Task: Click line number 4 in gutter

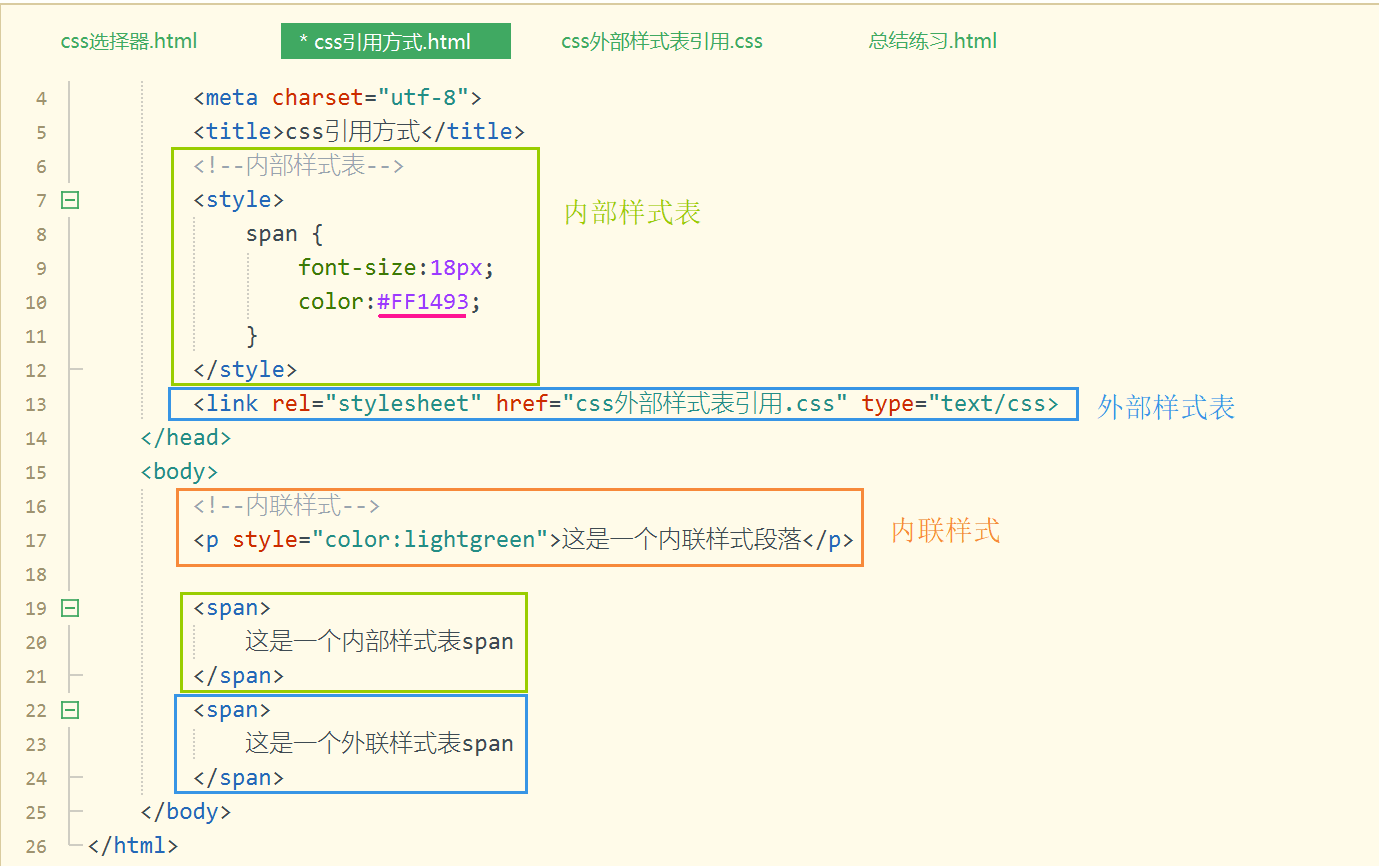Action: coord(41,98)
